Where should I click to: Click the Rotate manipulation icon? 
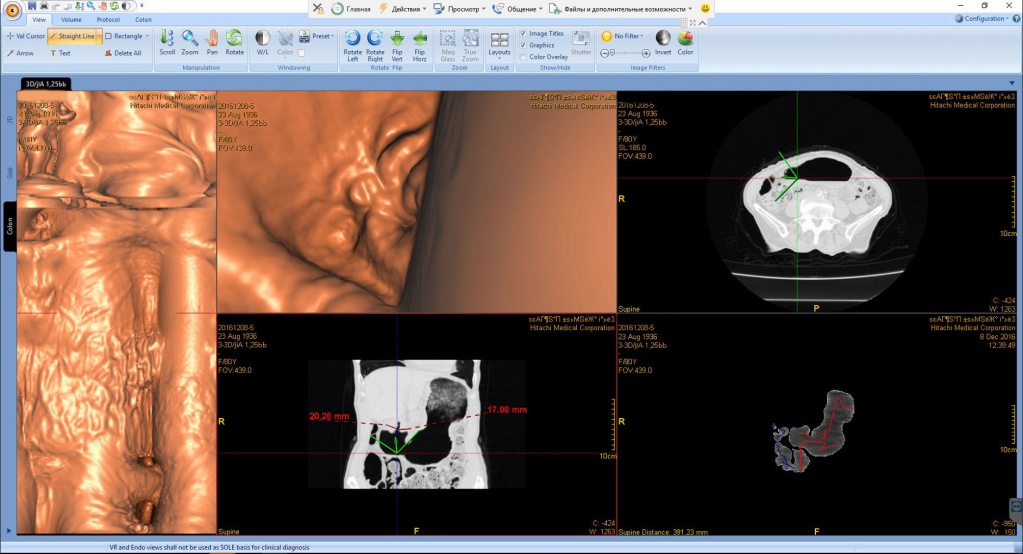pyautogui.click(x=234, y=41)
